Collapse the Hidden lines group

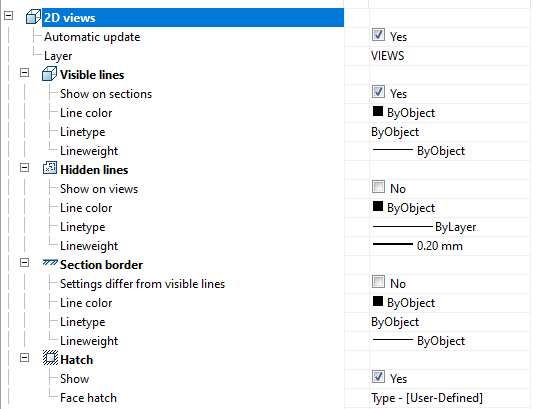pyautogui.click(x=24, y=168)
